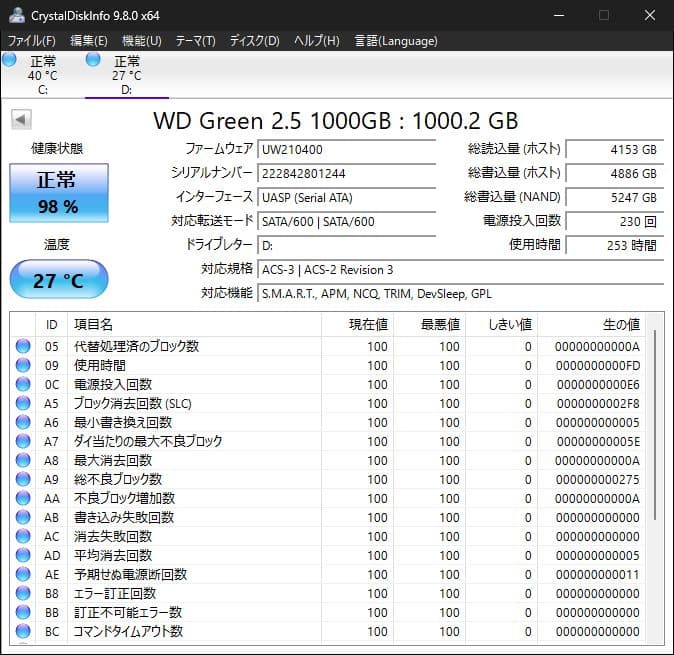Click the power on hours value 253 時間

[x=615, y=246]
